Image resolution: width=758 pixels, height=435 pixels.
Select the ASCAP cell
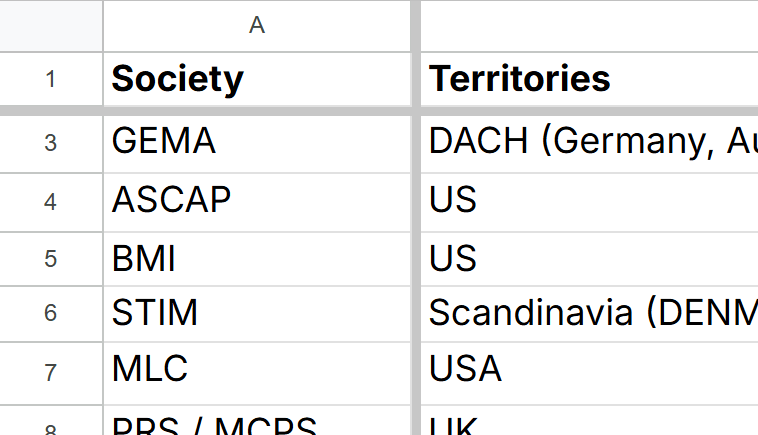tap(257, 202)
